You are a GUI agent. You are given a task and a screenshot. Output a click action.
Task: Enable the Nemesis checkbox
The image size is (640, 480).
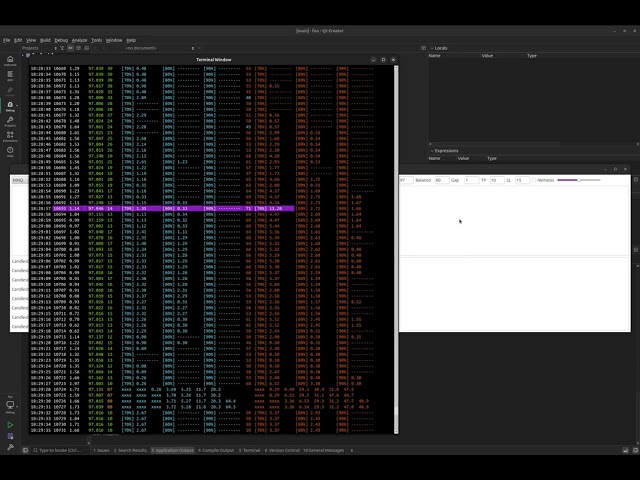pos(534,180)
